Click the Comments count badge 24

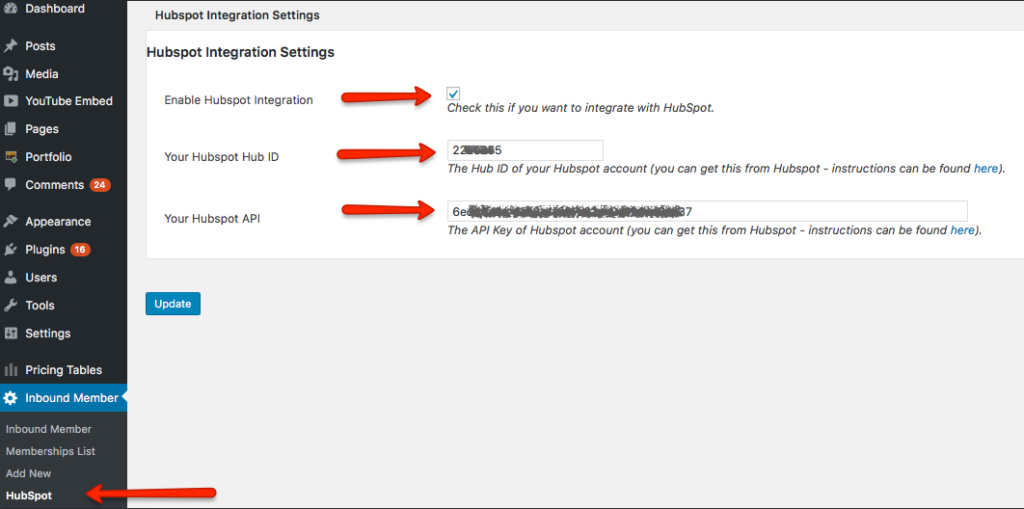click(x=100, y=185)
